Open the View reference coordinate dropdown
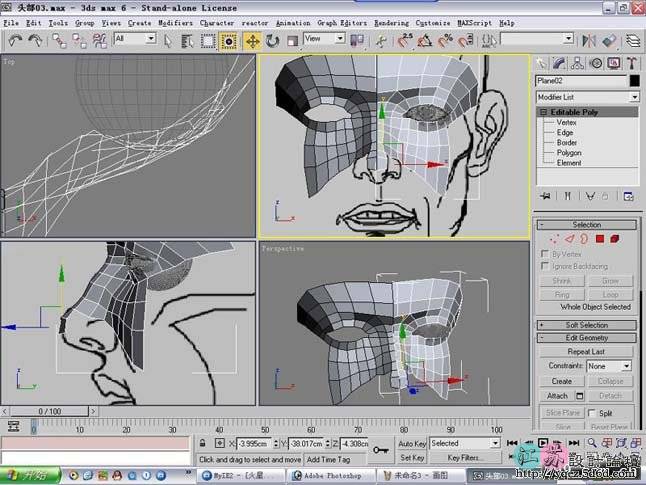Image resolution: width=646 pixels, height=485 pixels. 324,38
